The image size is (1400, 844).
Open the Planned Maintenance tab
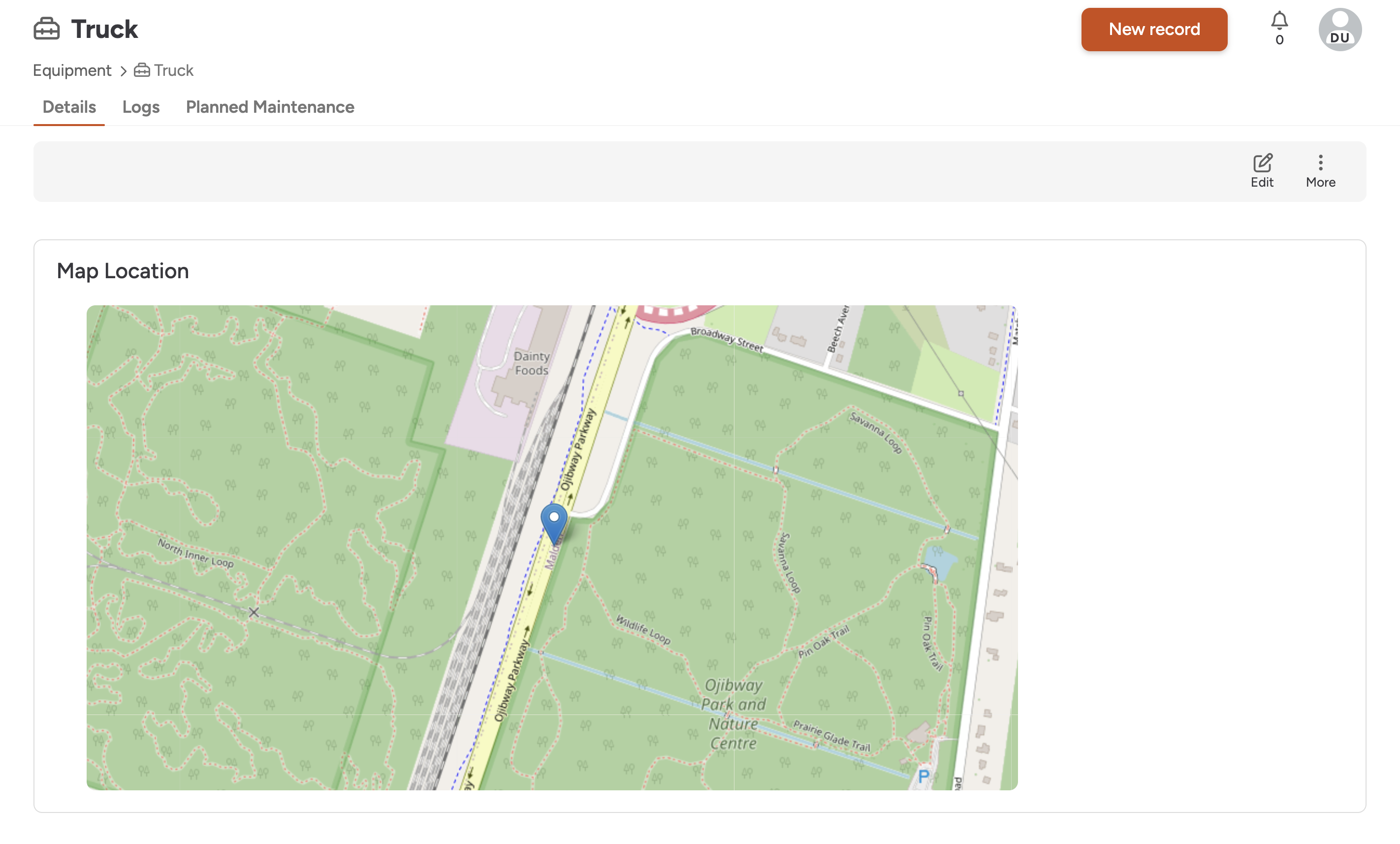pos(270,107)
